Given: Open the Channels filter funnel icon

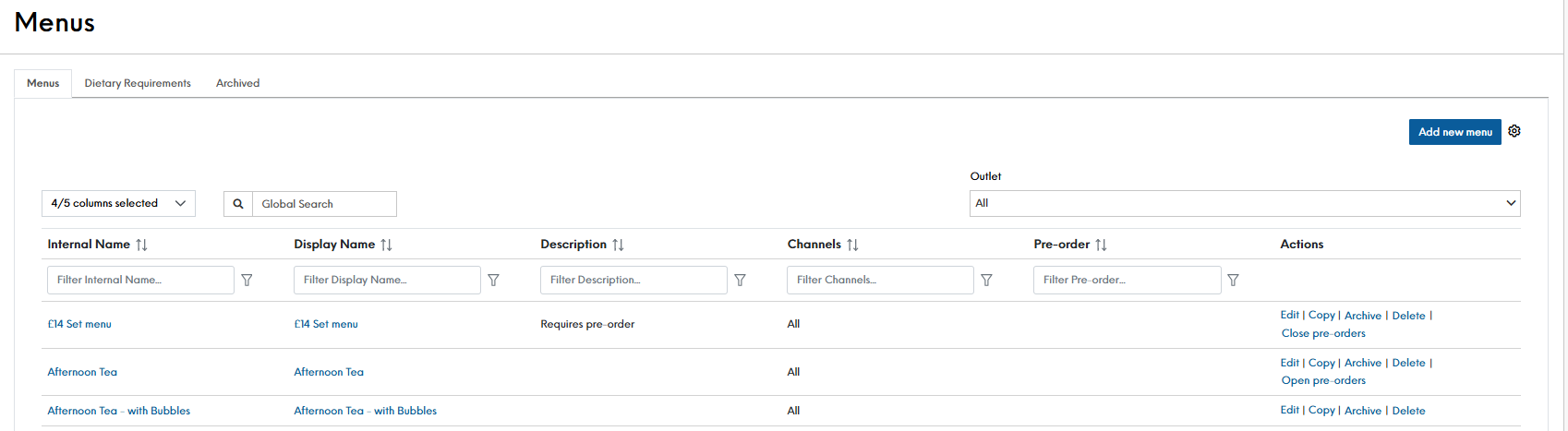Looking at the screenshot, I should [x=986, y=280].
